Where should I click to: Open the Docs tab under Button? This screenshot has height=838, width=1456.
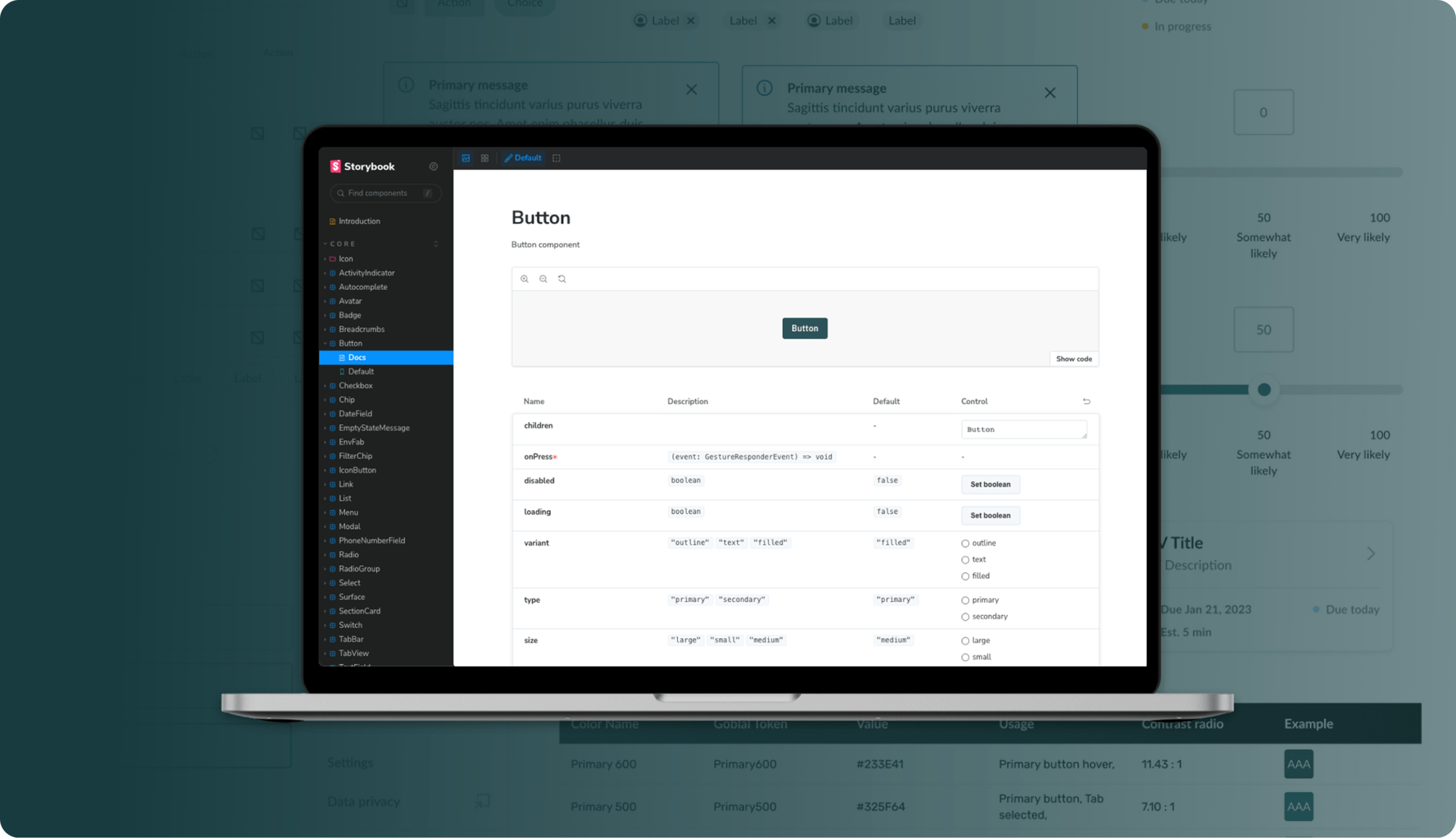pyautogui.click(x=357, y=357)
